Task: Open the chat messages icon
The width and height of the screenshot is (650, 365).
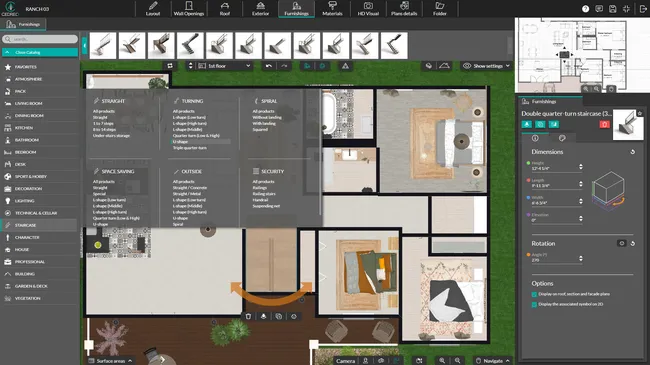Action: click(x=599, y=9)
